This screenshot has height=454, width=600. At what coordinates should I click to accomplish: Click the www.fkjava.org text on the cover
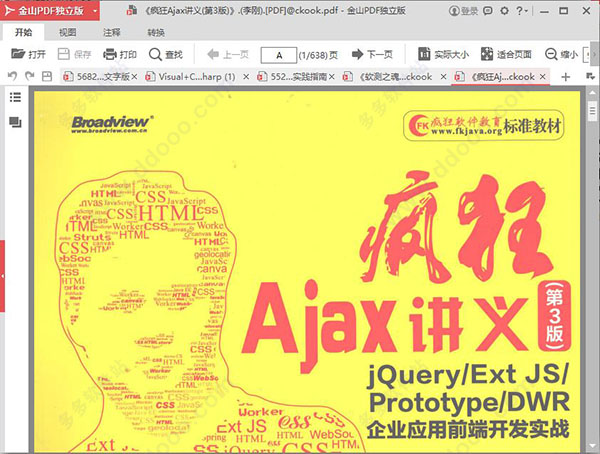[466, 131]
